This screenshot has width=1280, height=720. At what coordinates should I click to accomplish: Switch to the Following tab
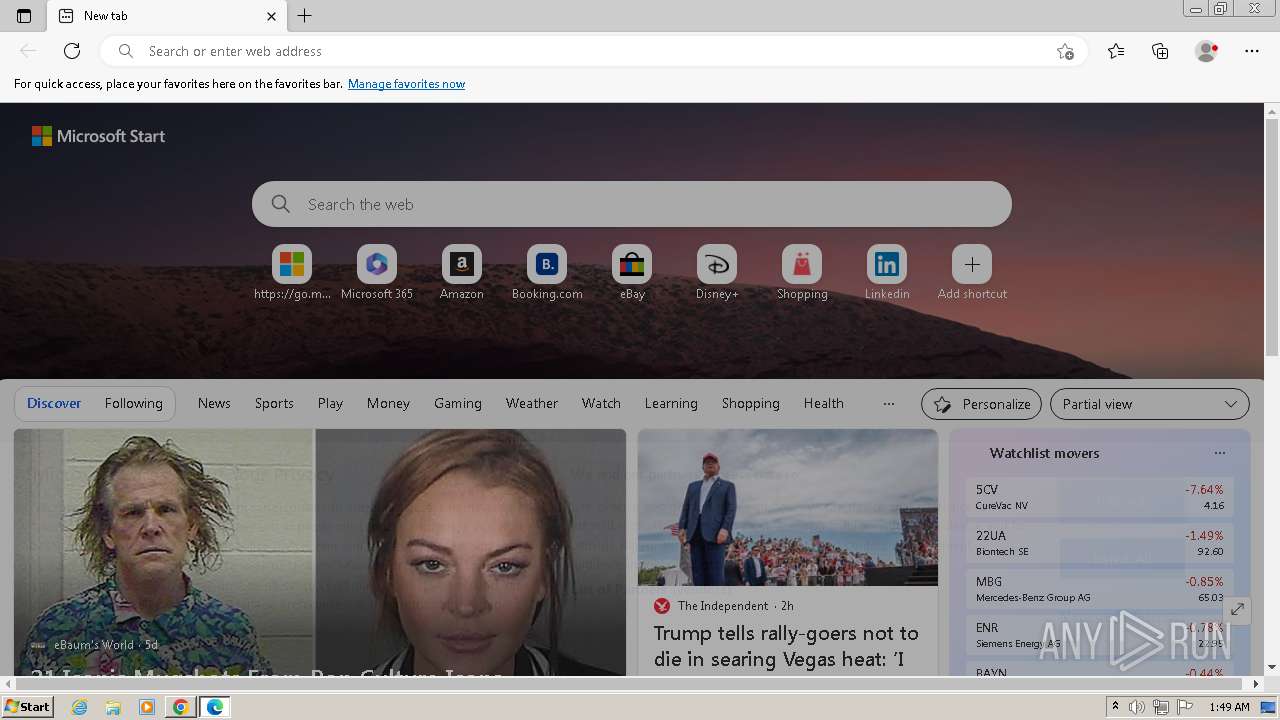click(133, 404)
